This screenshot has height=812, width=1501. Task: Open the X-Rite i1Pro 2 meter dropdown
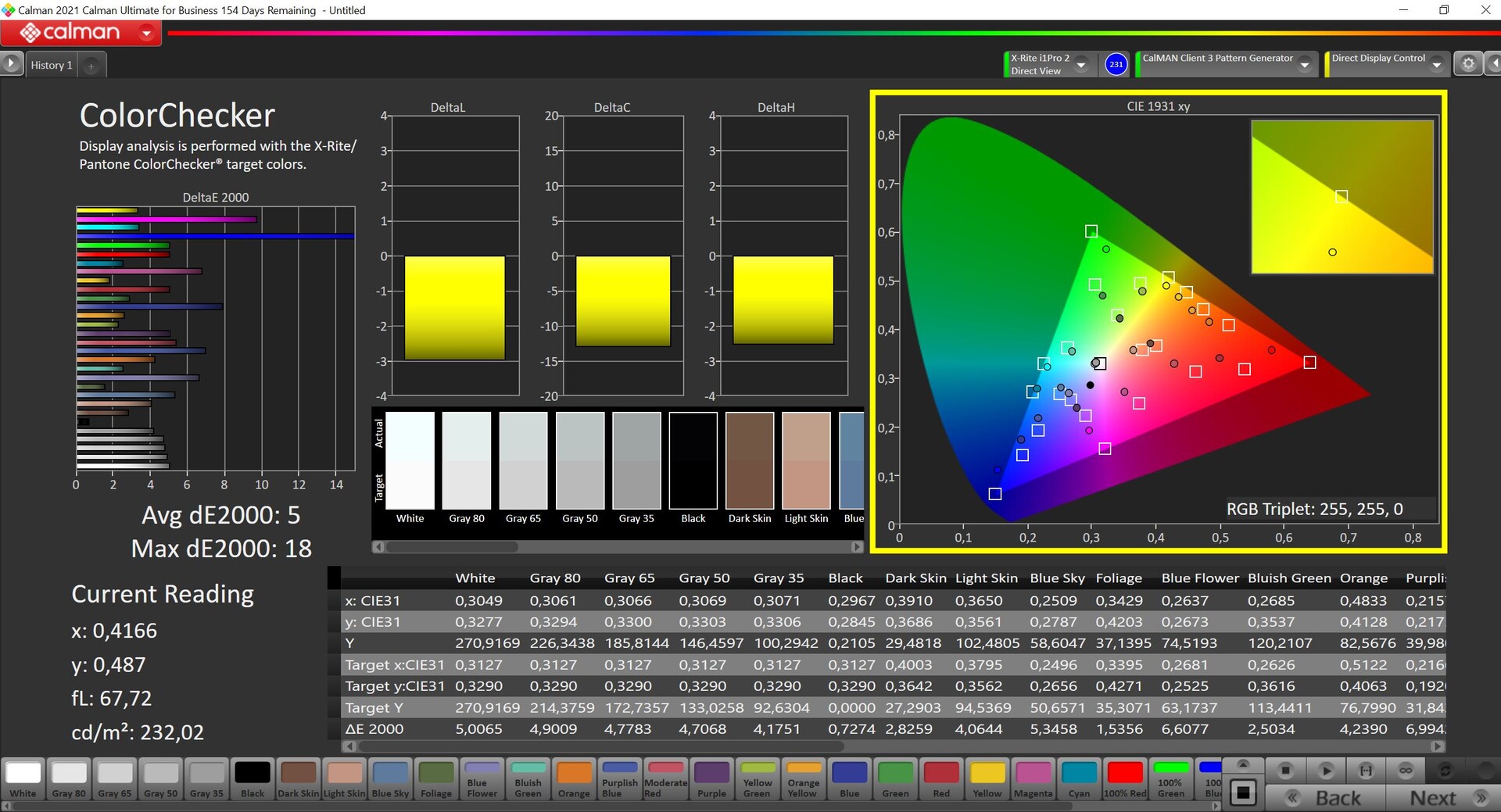[1081, 65]
